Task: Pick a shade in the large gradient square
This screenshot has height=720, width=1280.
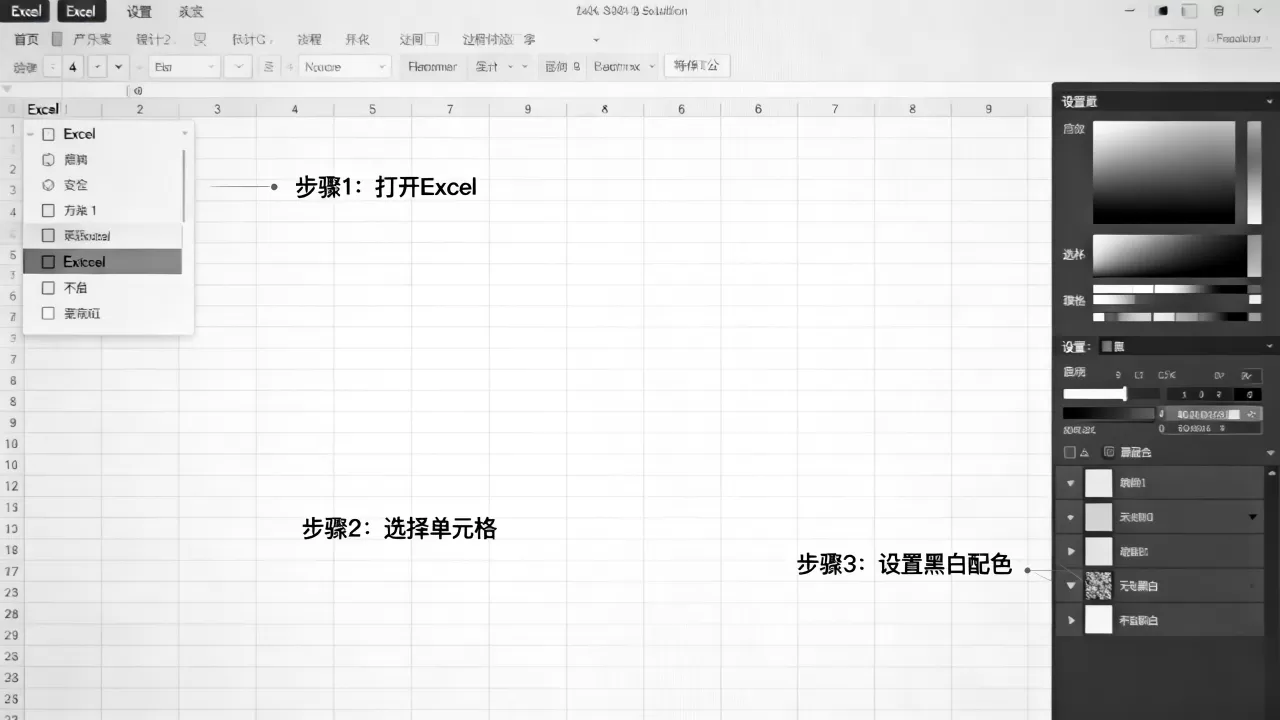Action: 1164,172
